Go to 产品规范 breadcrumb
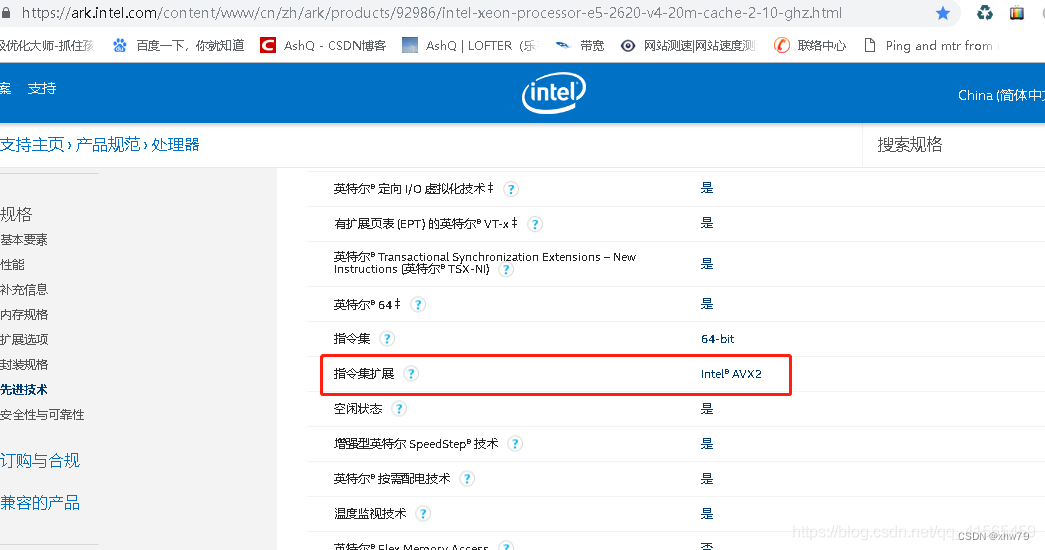The width and height of the screenshot is (1045, 550). (x=108, y=145)
